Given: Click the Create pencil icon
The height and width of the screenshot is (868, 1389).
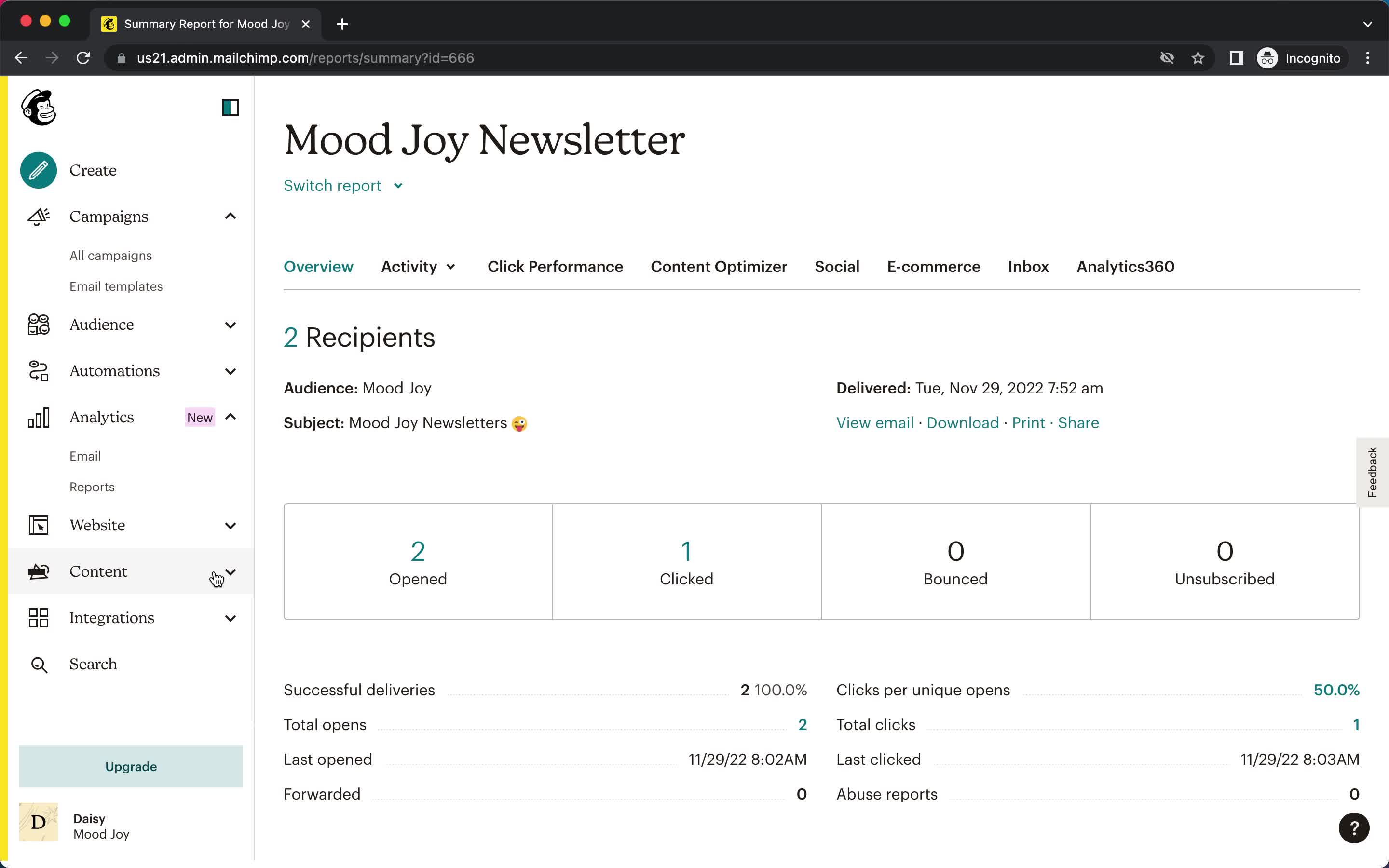Looking at the screenshot, I should [x=39, y=170].
